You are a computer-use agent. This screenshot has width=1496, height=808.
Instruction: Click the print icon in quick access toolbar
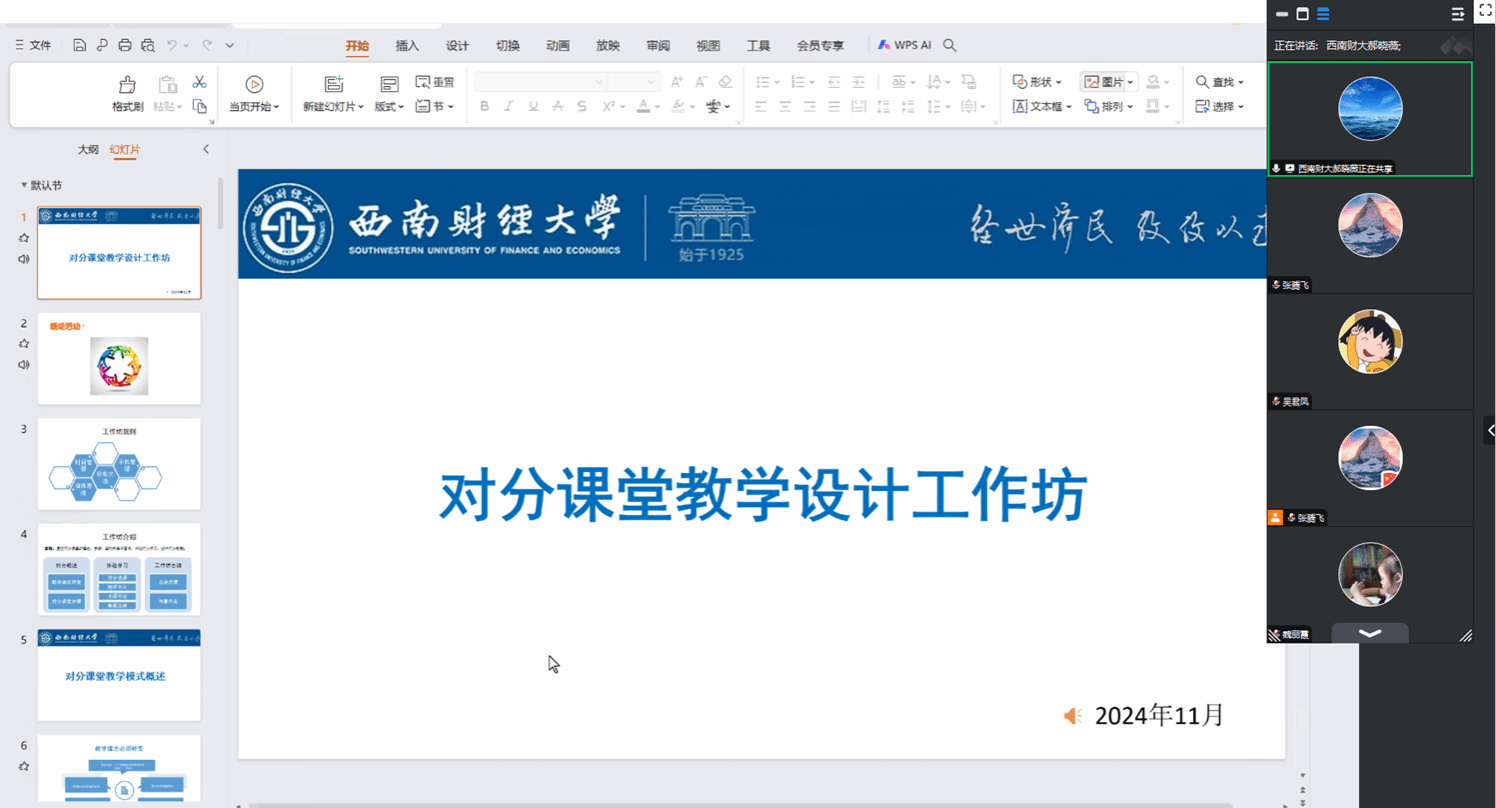(x=125, y=45)
